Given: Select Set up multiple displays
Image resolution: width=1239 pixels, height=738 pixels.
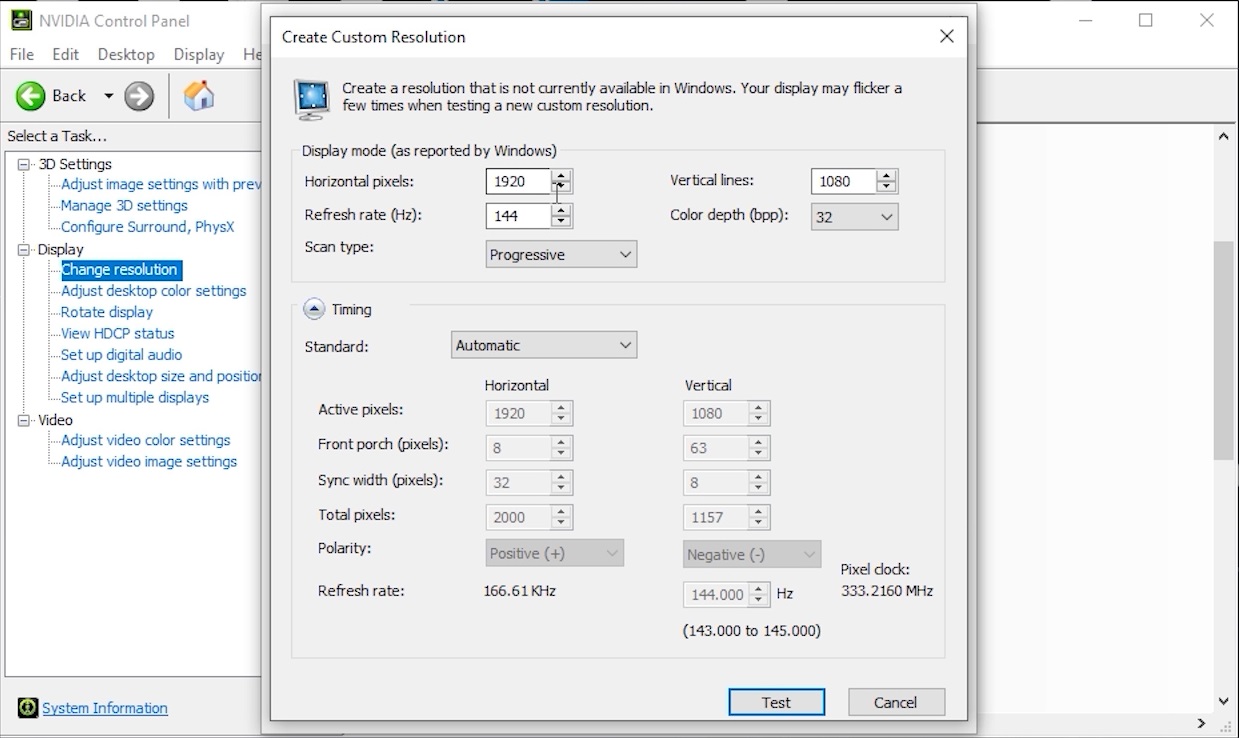Looking at the screenshot, I should pyautogui.click(x=135, y=397).
